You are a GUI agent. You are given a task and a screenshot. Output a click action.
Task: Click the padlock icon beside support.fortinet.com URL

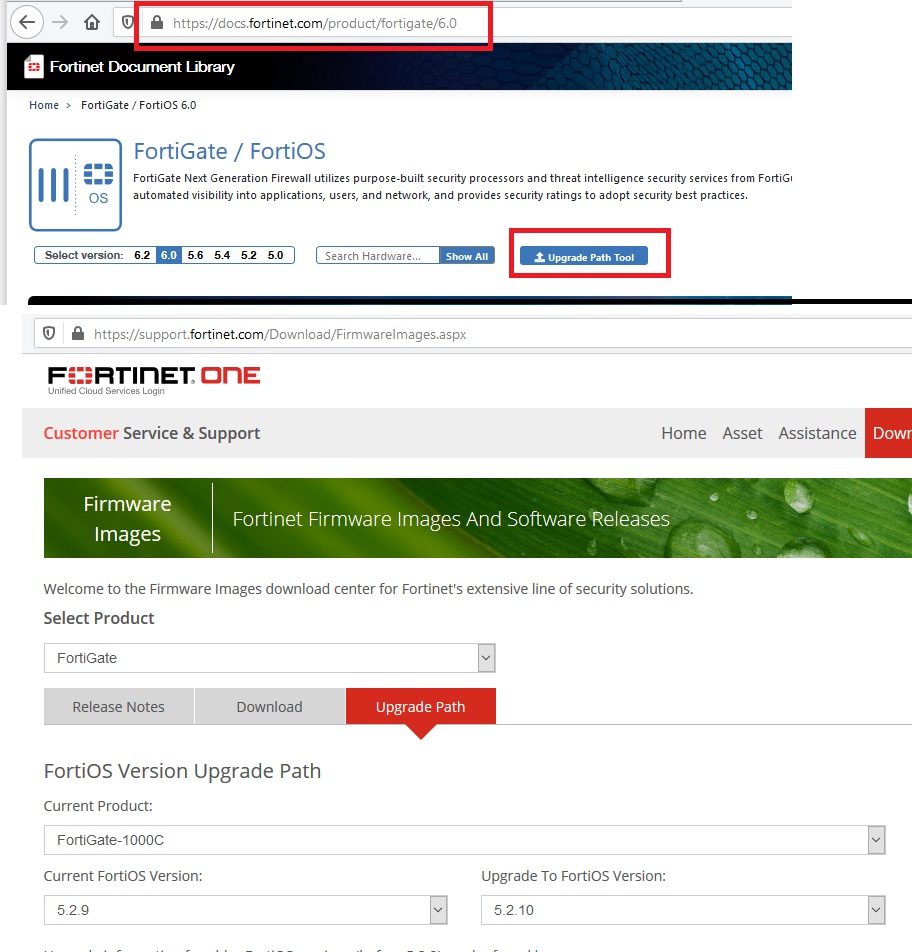coord(78,333)
